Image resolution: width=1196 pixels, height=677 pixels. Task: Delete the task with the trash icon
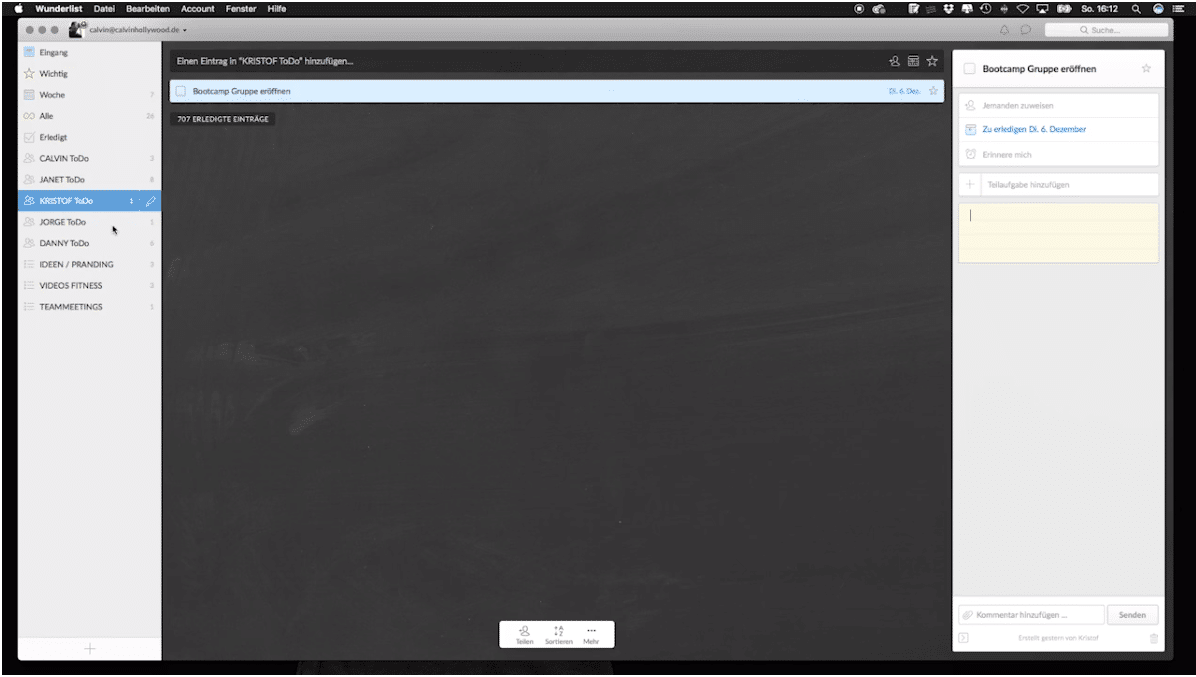click(x=1153, y=638)
